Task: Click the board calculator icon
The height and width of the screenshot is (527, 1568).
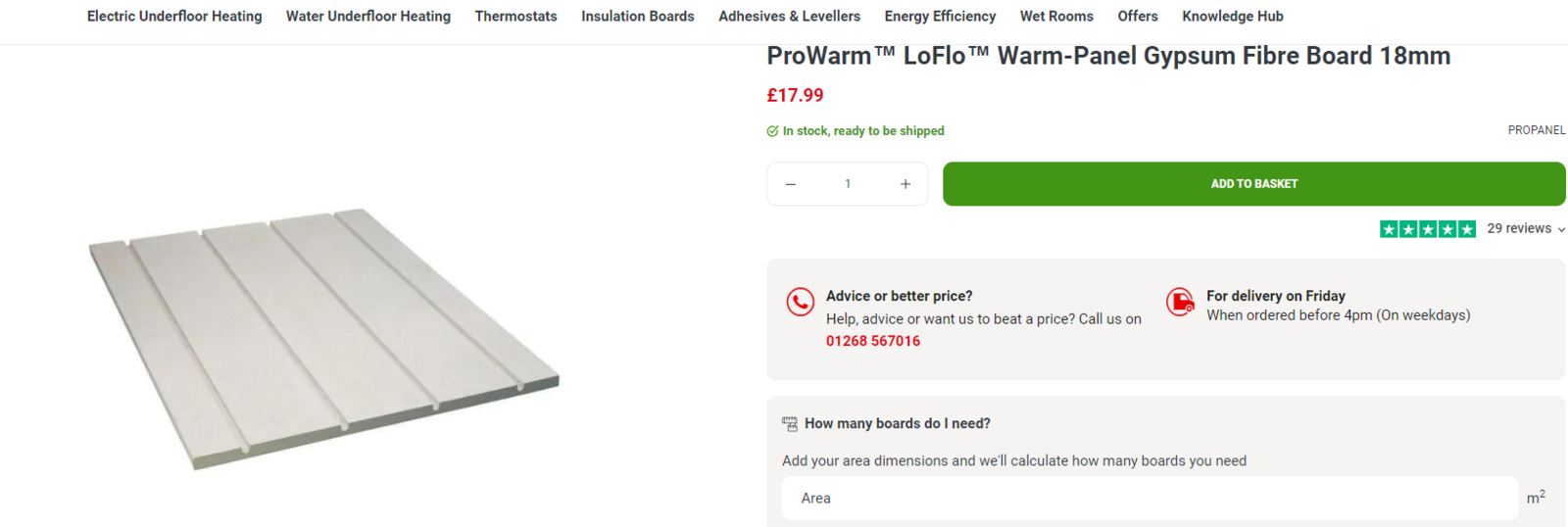Action: [x=790, y=424]
